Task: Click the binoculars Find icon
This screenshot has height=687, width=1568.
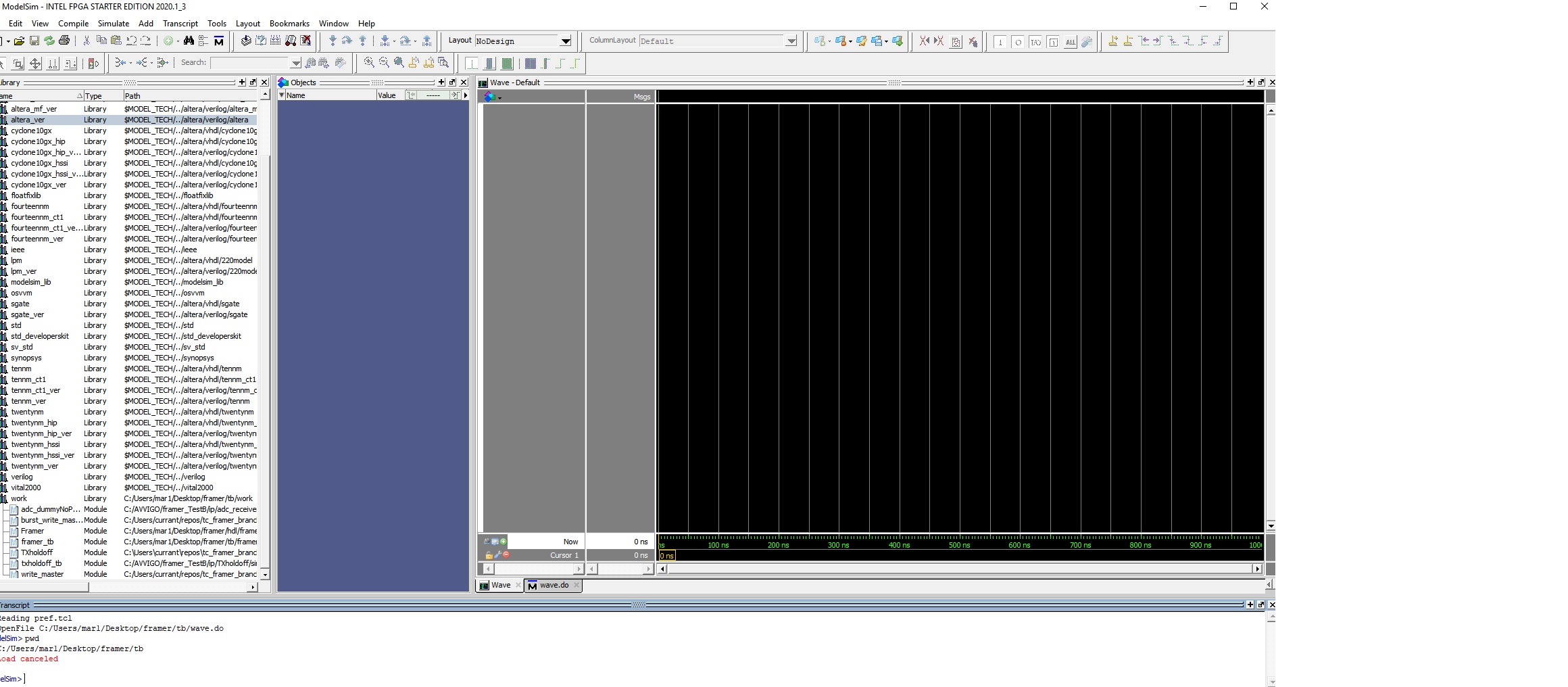Action: click(189, 41)
